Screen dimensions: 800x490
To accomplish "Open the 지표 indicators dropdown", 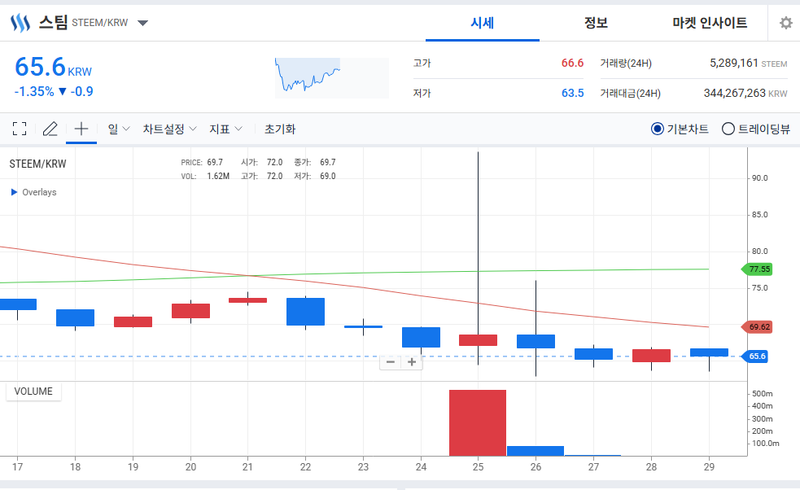I will click(x=226, y=129).
